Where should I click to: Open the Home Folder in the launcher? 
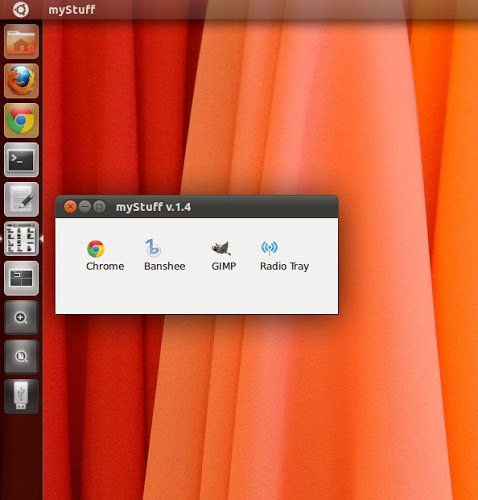[x=21, y=42]
